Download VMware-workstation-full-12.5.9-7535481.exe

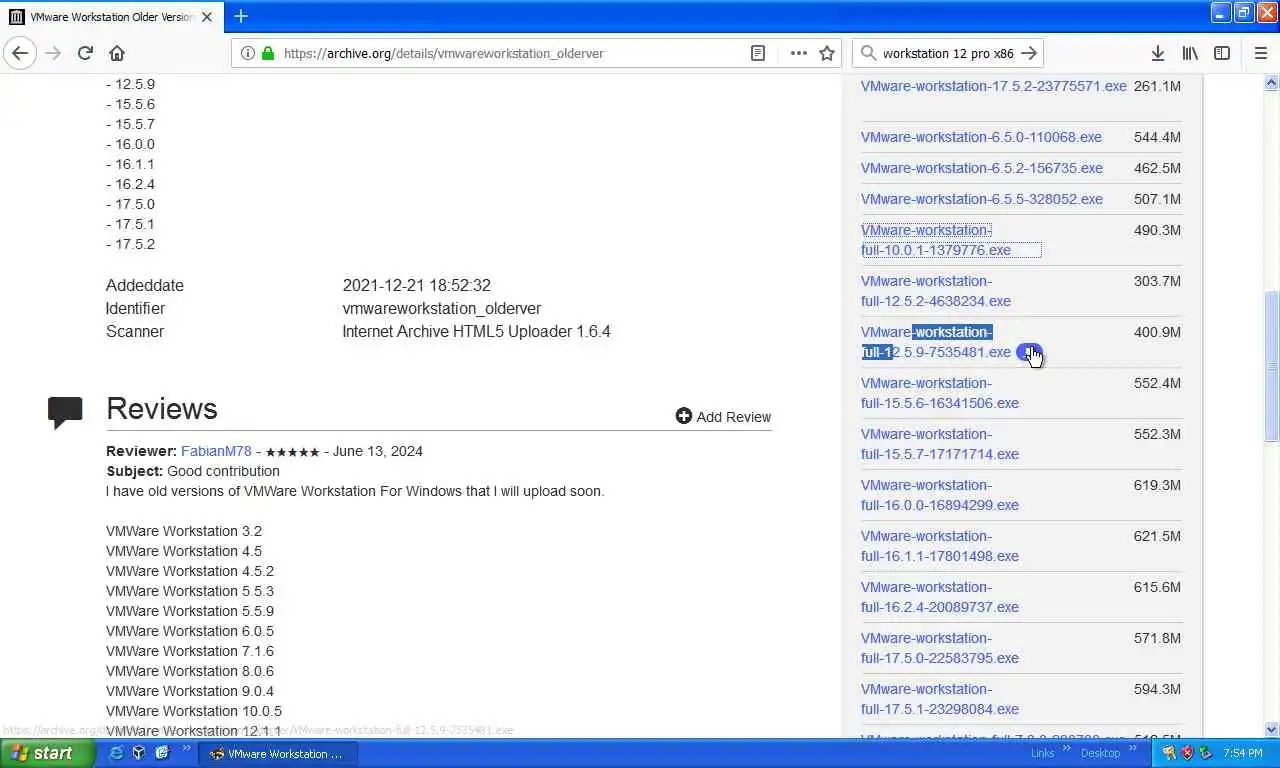936,342
